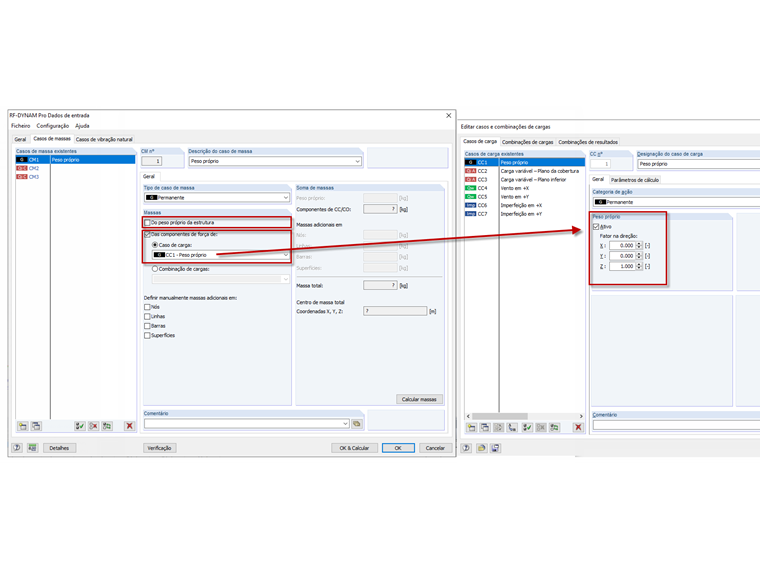Click the OK button
Viewport: 760px width, 570px height.
click(398, 448)
